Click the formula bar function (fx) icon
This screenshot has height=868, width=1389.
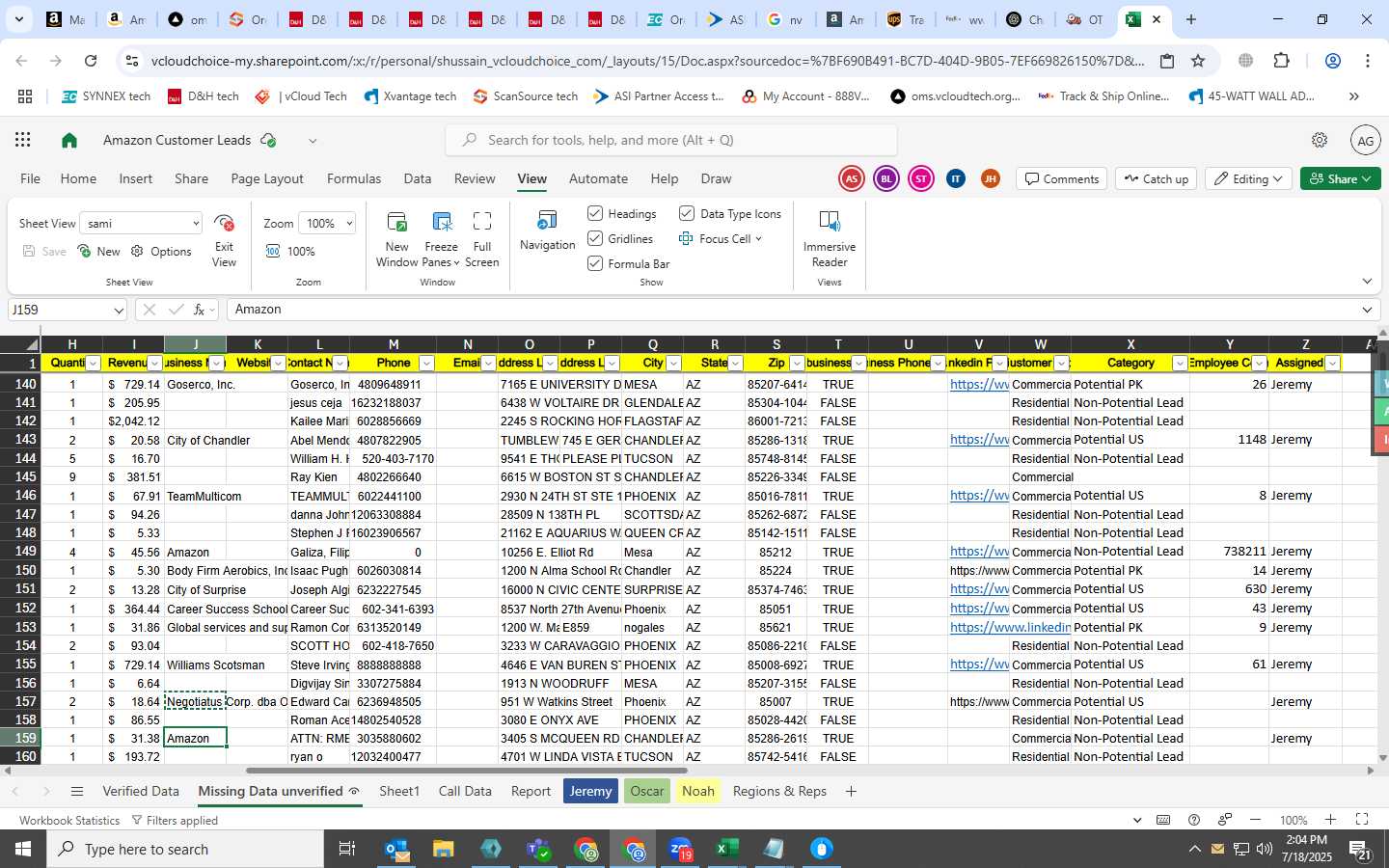(200, 310)
